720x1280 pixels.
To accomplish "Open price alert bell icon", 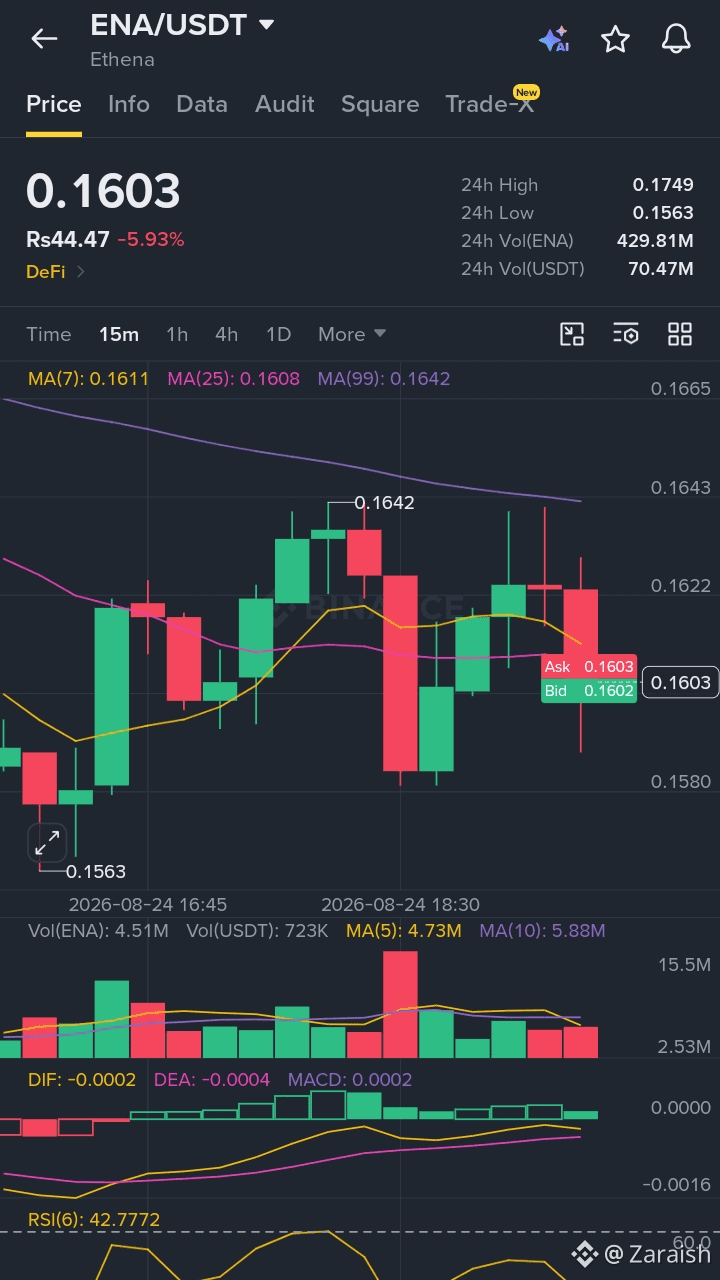I will [x=677, y=39].
